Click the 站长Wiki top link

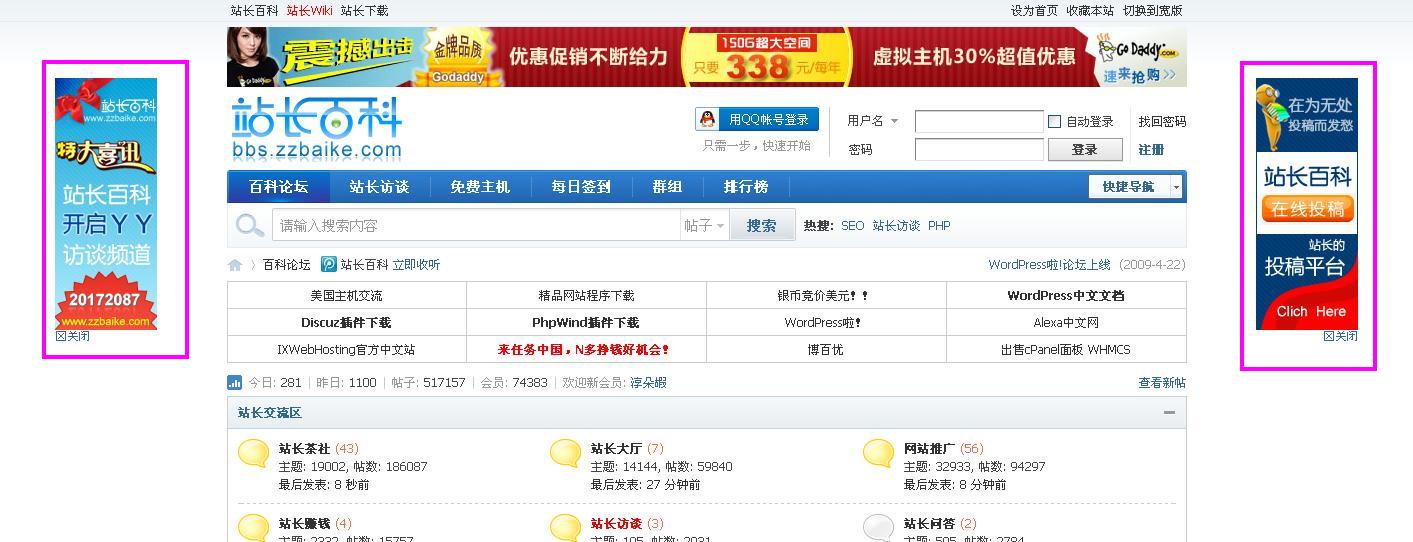pos(309,11)
